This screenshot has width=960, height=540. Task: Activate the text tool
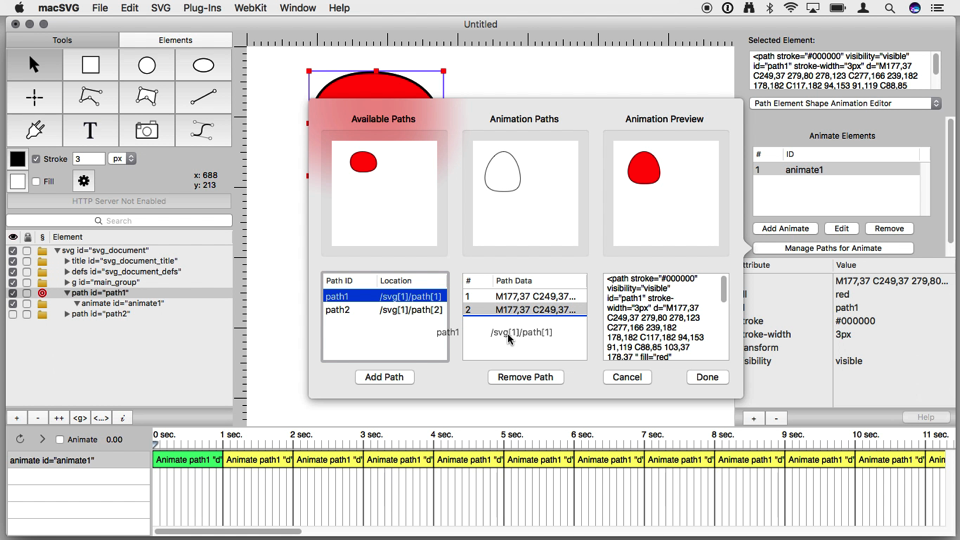91,130
